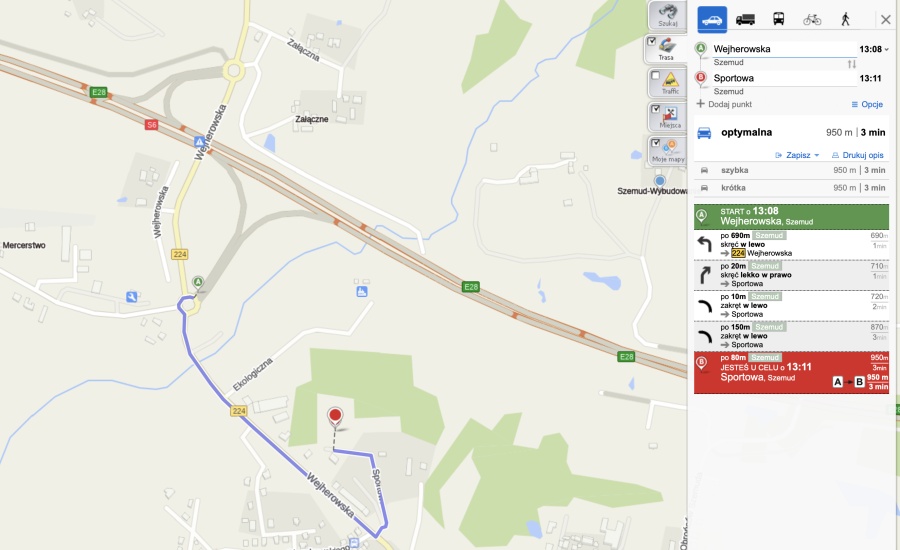Image resolution: width=900 pixels, height=550 pixels.
Task: Swap start and destination arrows
Action: [x=852, y=64]
